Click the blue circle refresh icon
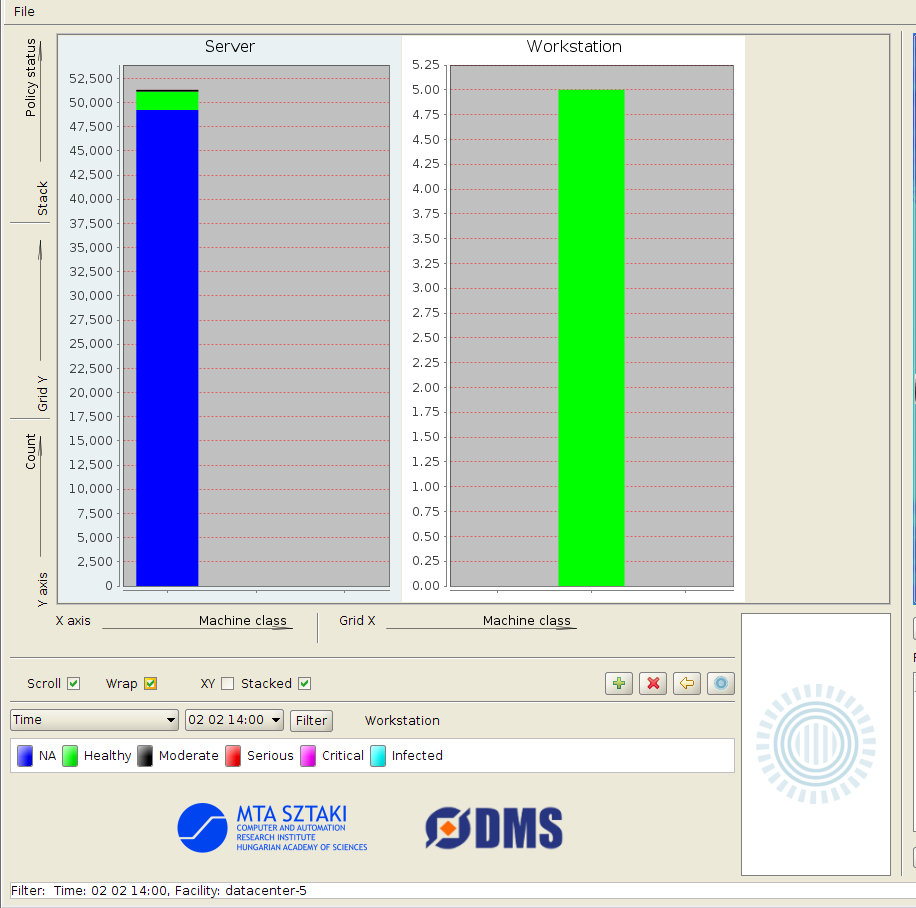This screenshot has width=916, height=908. pos(721,683)
